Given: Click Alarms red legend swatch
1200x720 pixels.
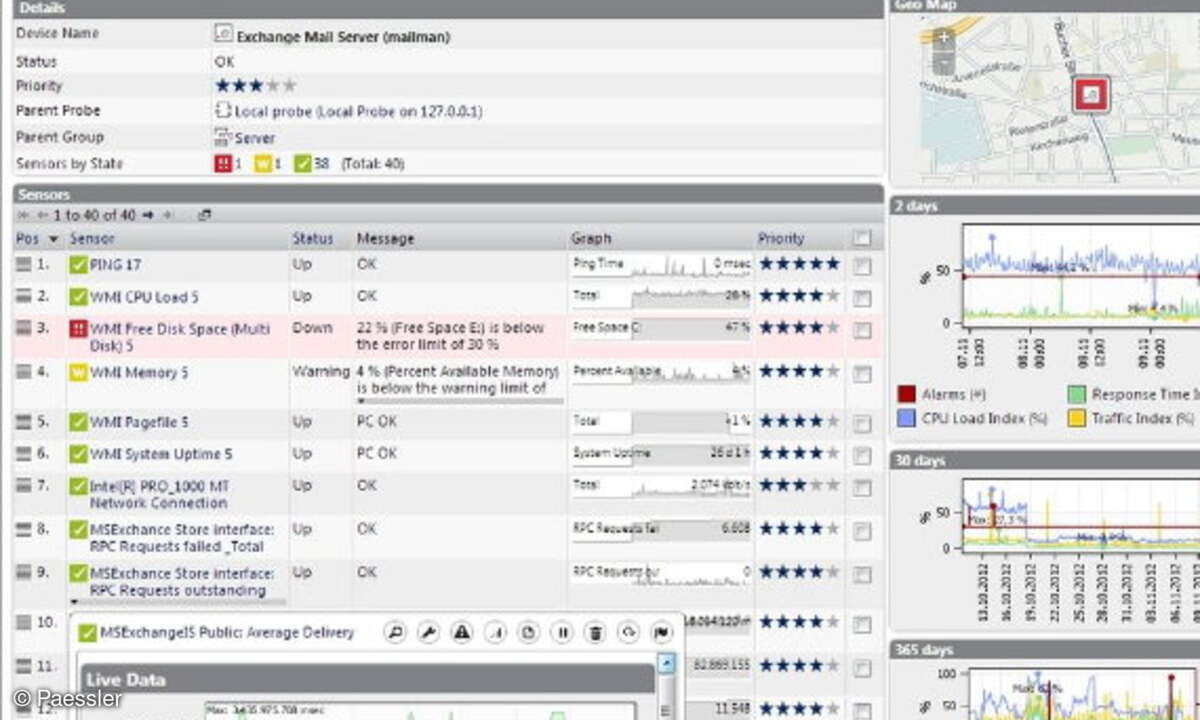Looking at the screenshot, I should (906, 395).
